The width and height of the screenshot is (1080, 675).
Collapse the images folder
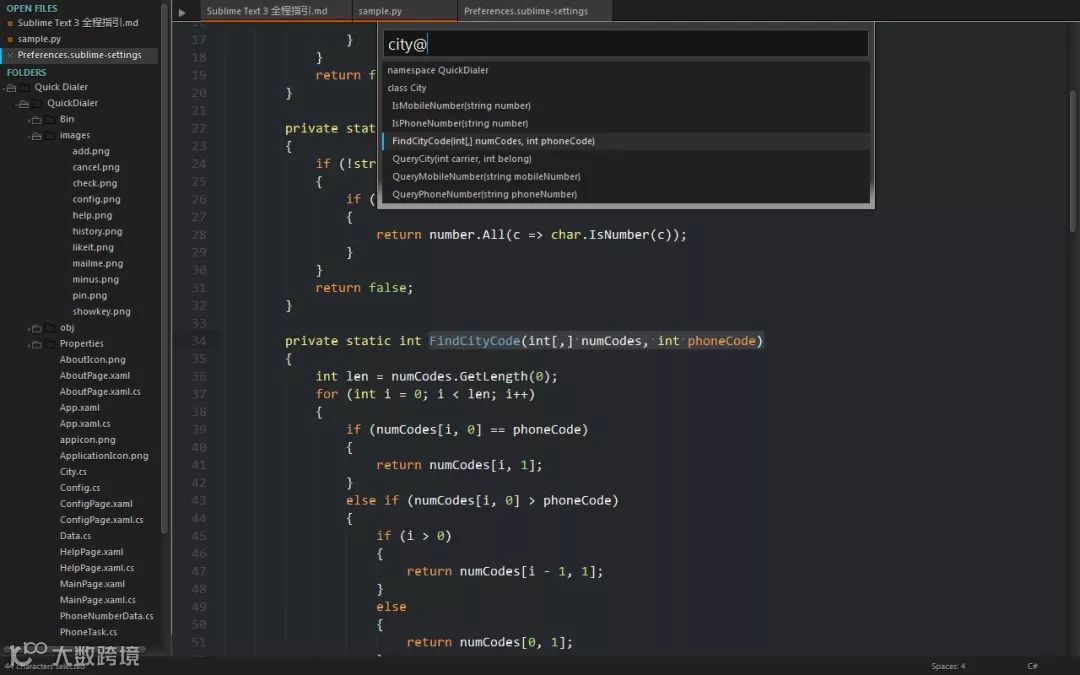point(35,136)
